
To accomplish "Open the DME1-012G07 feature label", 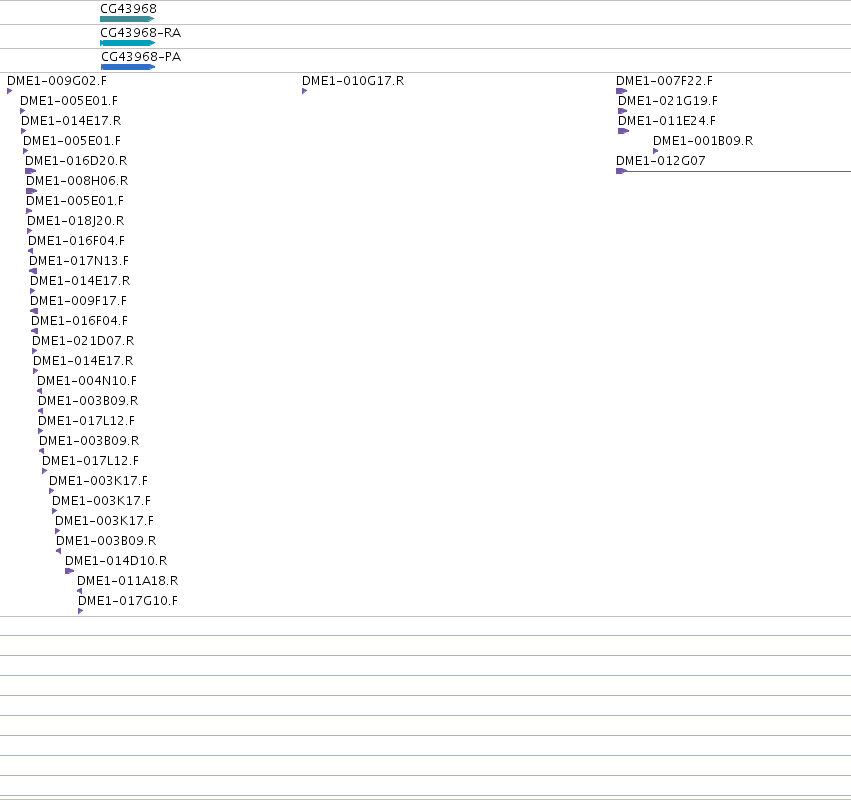I will [661, 161].
